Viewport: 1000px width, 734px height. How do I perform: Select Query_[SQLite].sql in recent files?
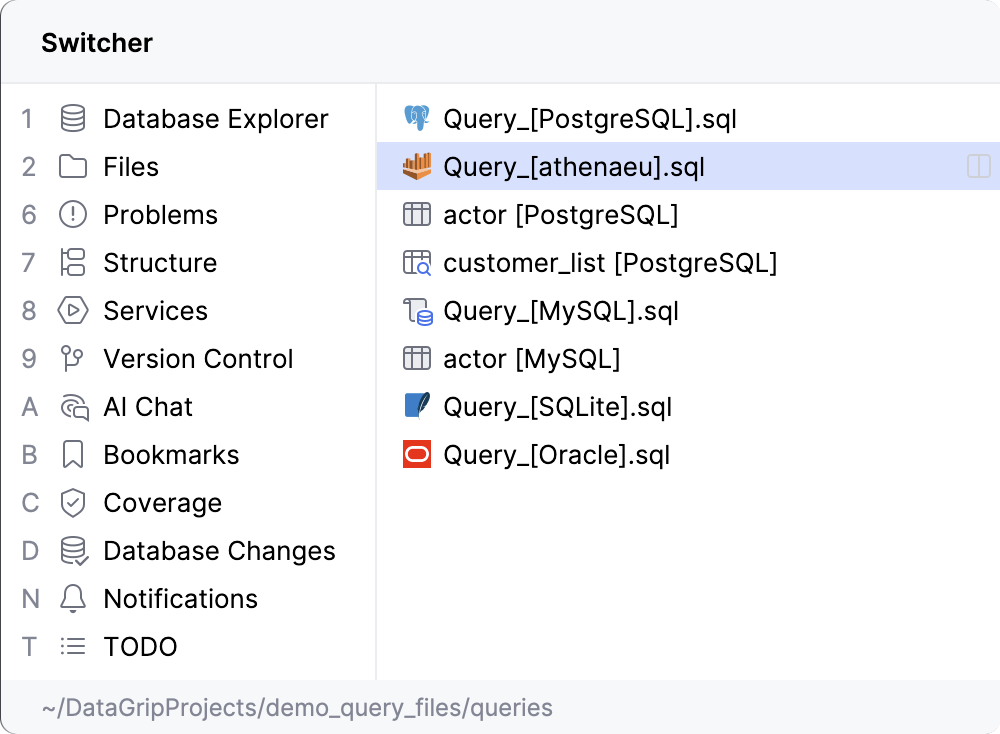coord(557,407)
